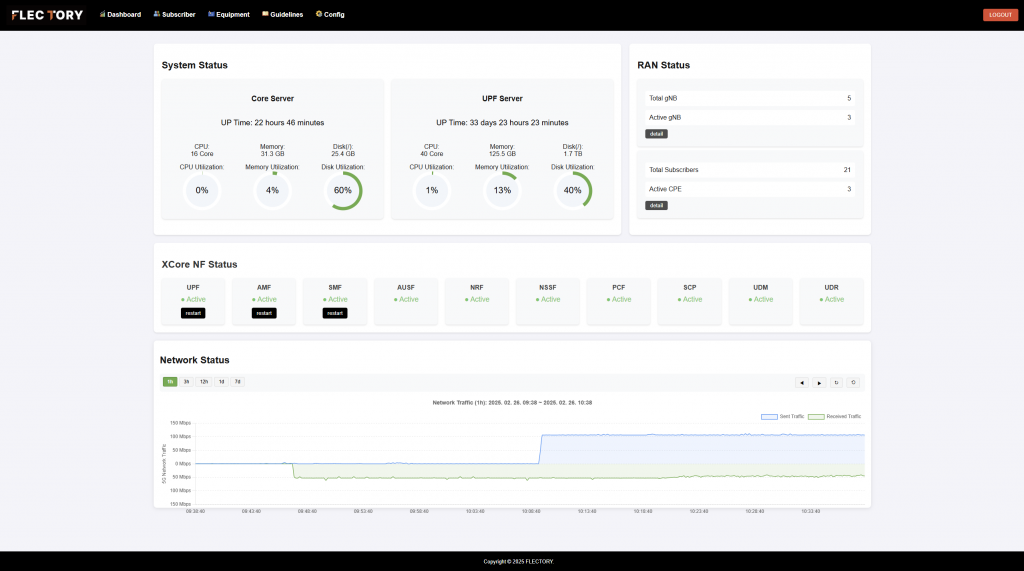Open gNB detail in RAN Status
Screen dimensions: 1024x571
point(656,134)
